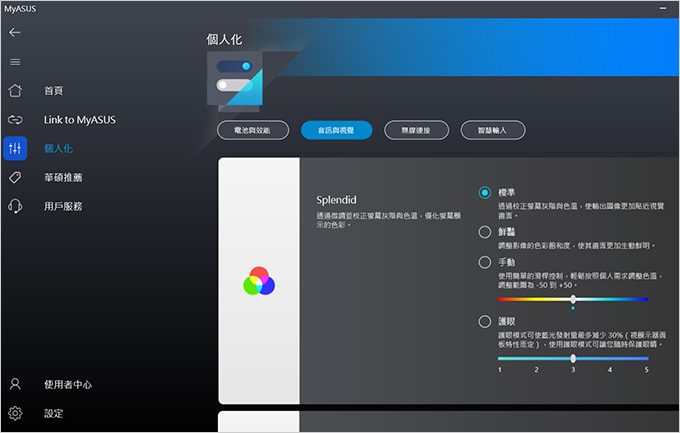
Task: Click the Splendid RGB color circles icon
Action: (259, 281)
